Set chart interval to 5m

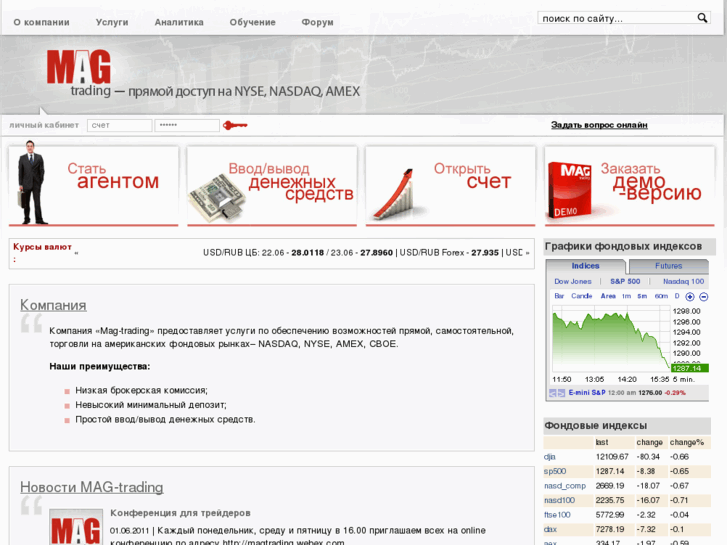click(642, 296)
